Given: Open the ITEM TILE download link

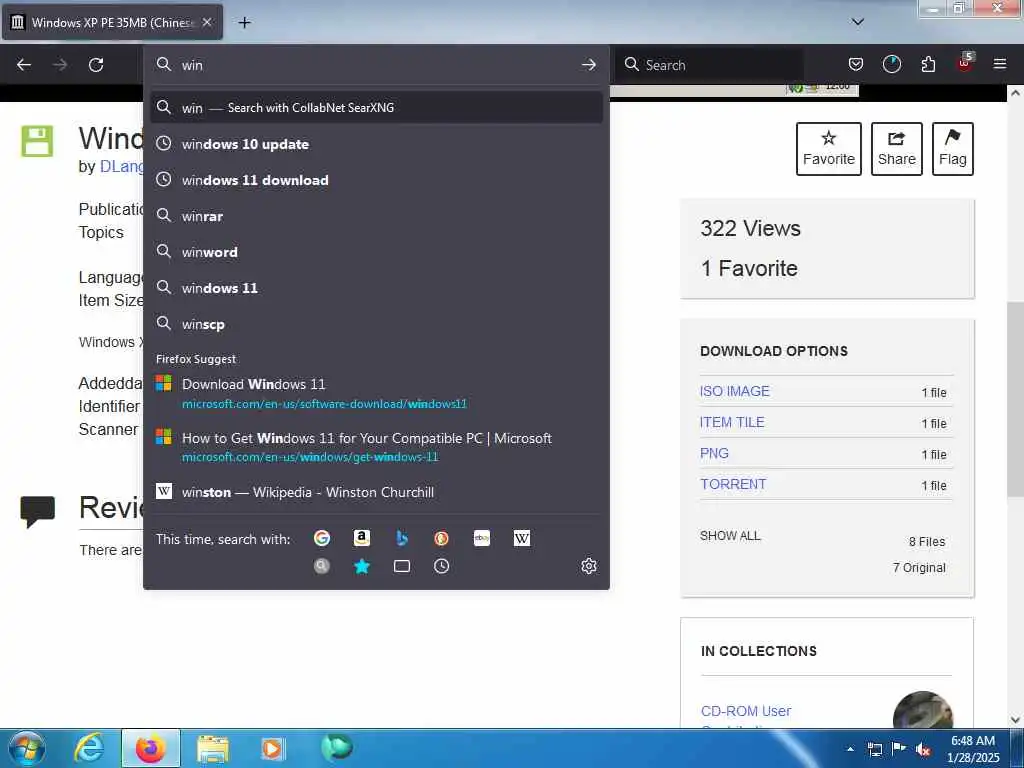Looking at the screenshot, I should (x=732, y=422).
